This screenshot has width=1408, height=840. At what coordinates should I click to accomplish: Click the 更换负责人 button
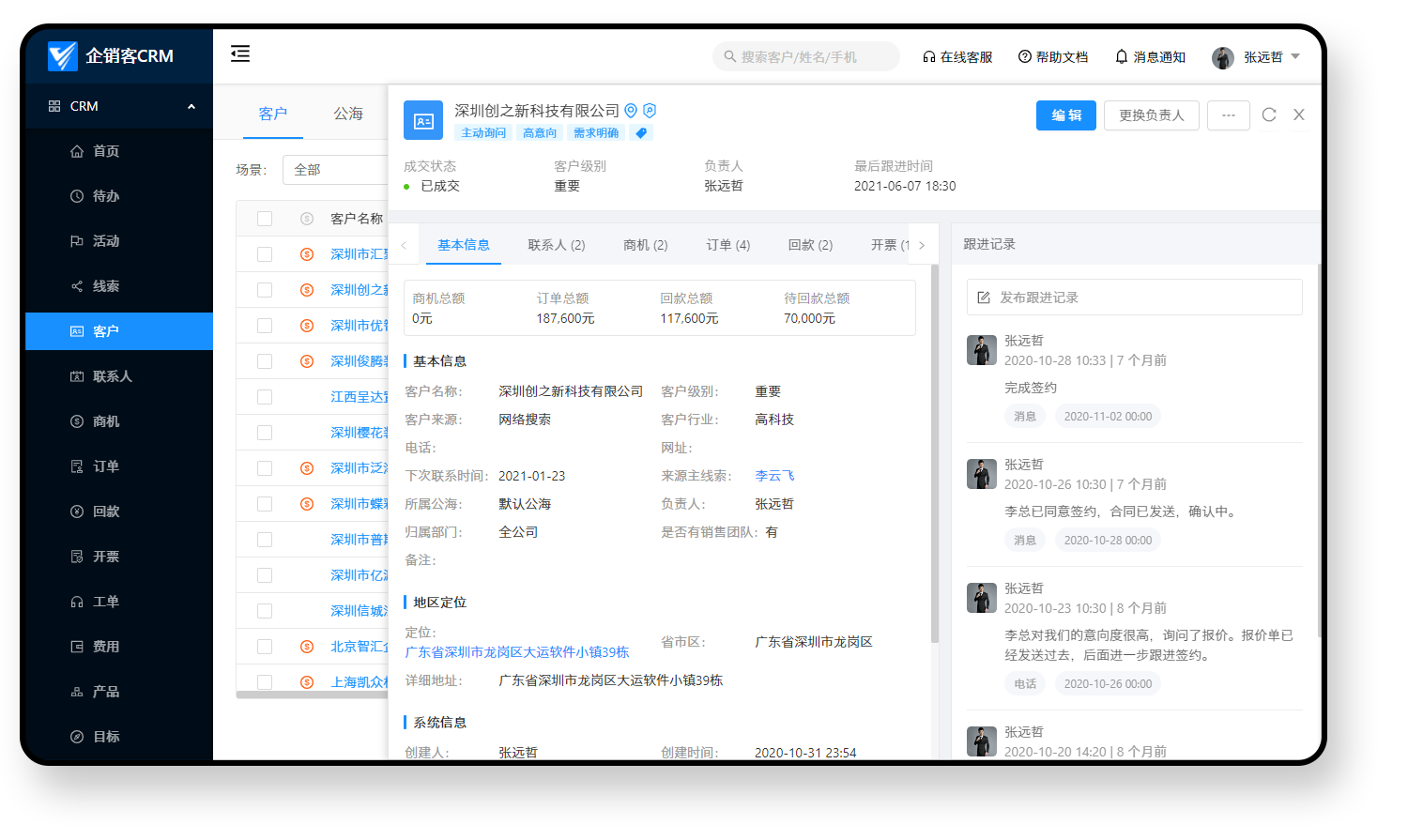pos(1152,115)
